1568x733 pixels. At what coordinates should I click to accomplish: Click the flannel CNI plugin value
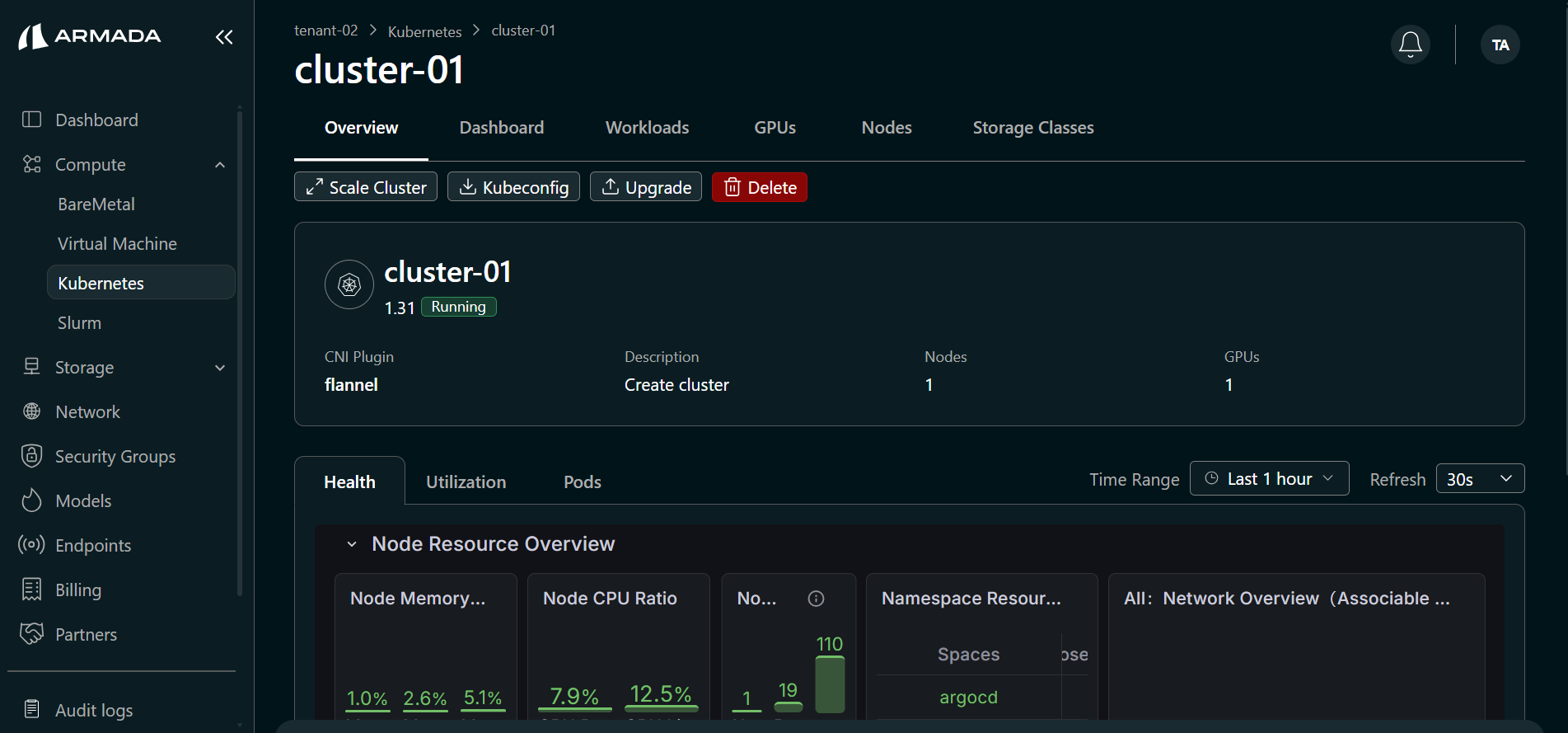click(x=351, y=385)
